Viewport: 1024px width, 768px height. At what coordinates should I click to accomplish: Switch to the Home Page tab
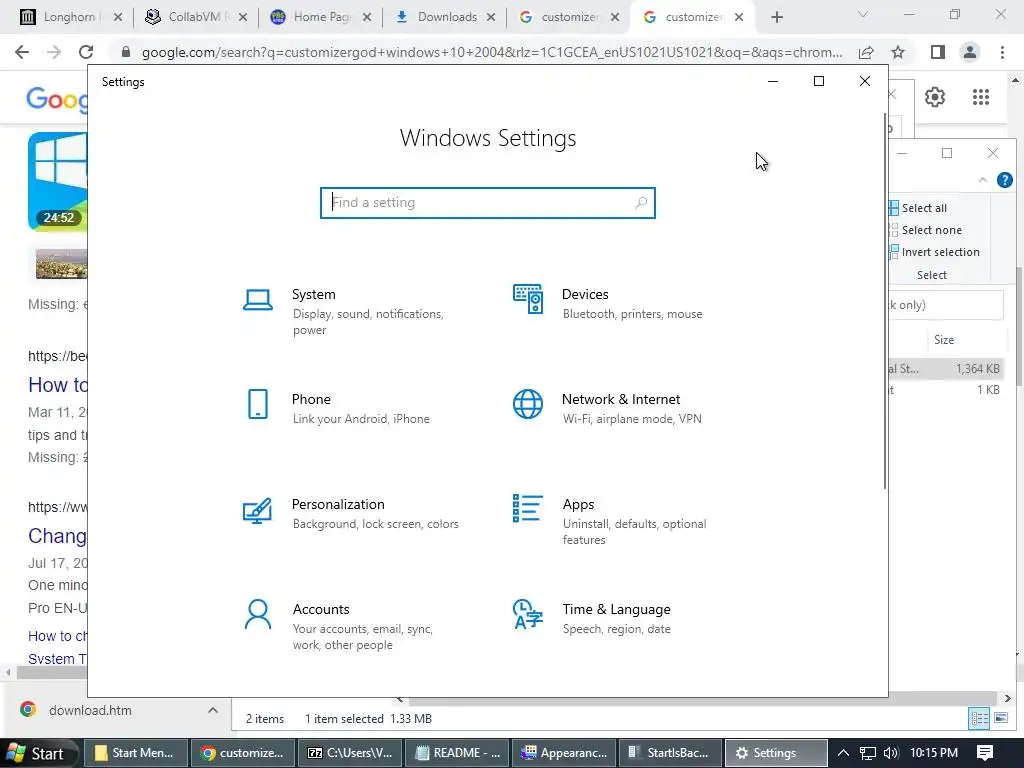[x=320, y=17]
